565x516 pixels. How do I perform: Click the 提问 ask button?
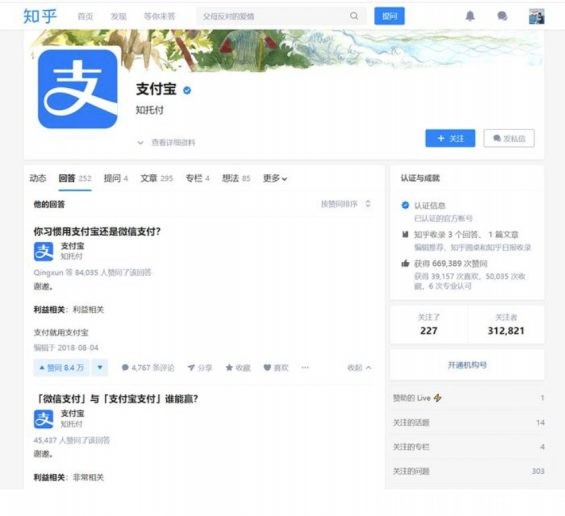click(x=389, y=16)
